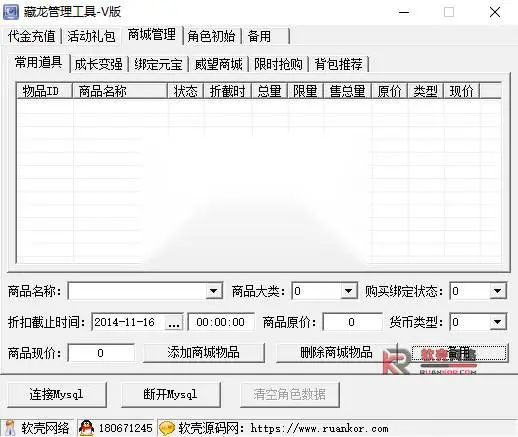Open the date picker ellipsis button
This screenshot has width=518, height=437.
click(174, 322)
